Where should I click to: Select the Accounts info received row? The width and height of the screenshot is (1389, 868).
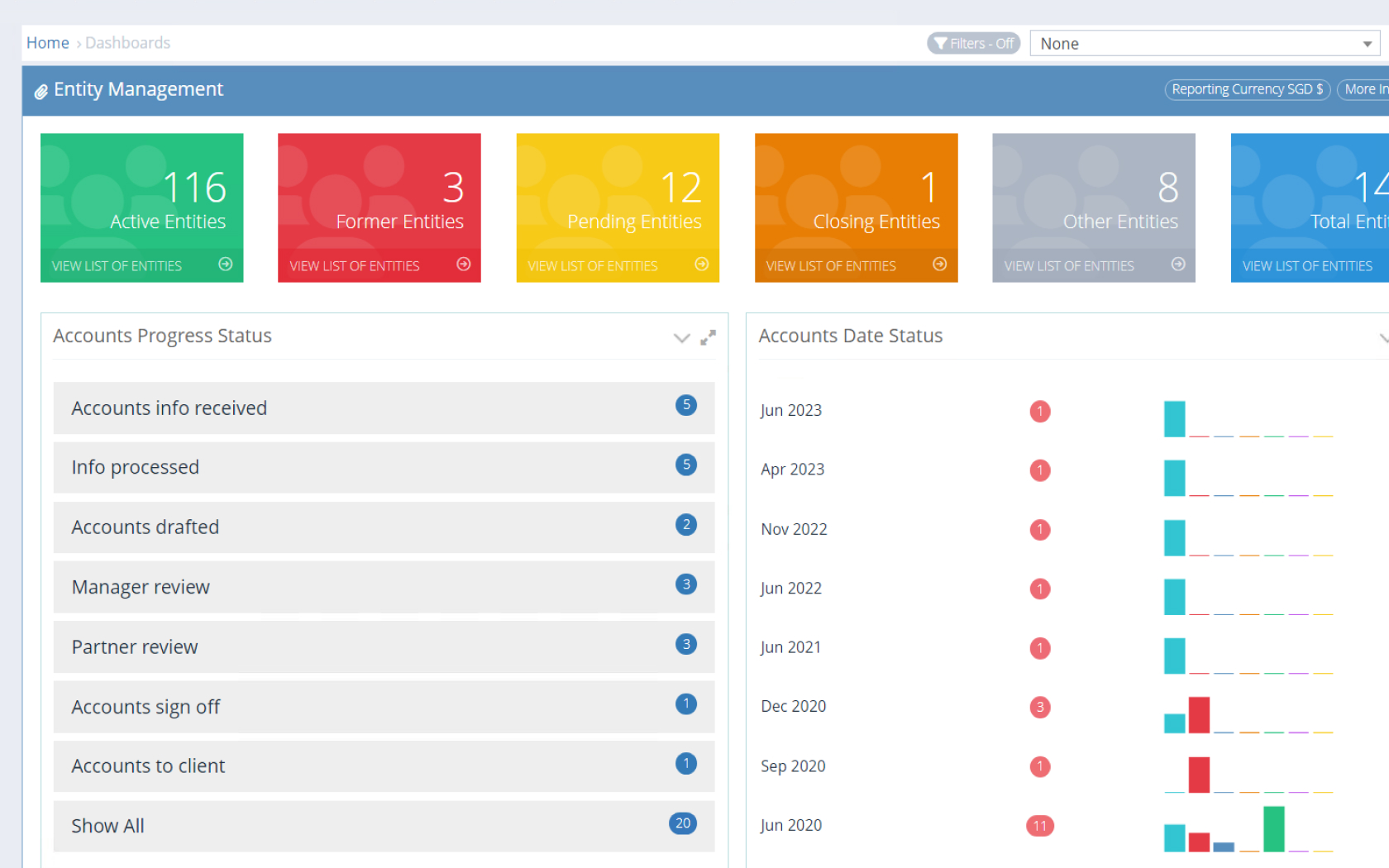(x=384, y=408)
